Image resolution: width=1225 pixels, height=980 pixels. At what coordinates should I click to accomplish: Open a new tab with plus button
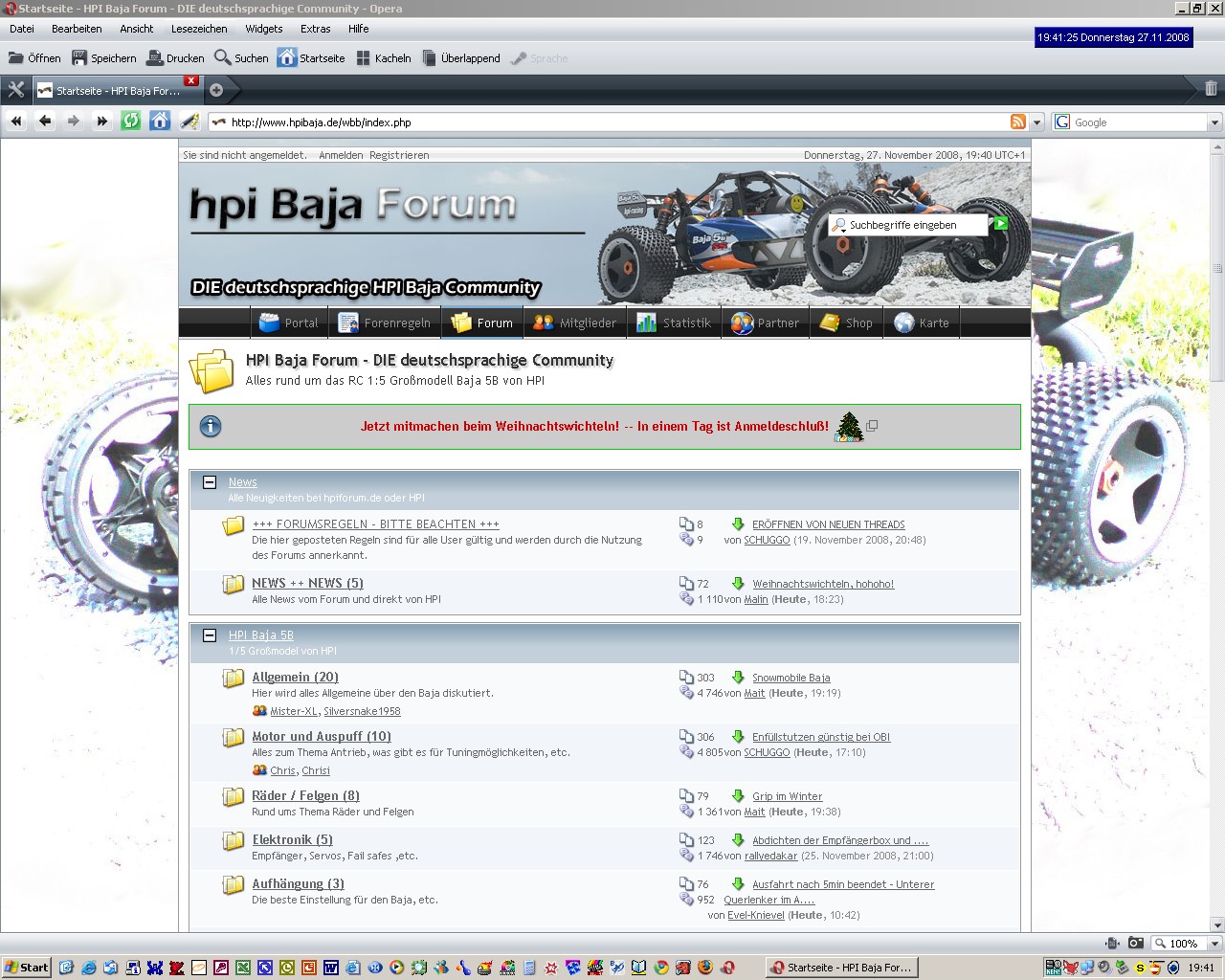pos(216,90)
